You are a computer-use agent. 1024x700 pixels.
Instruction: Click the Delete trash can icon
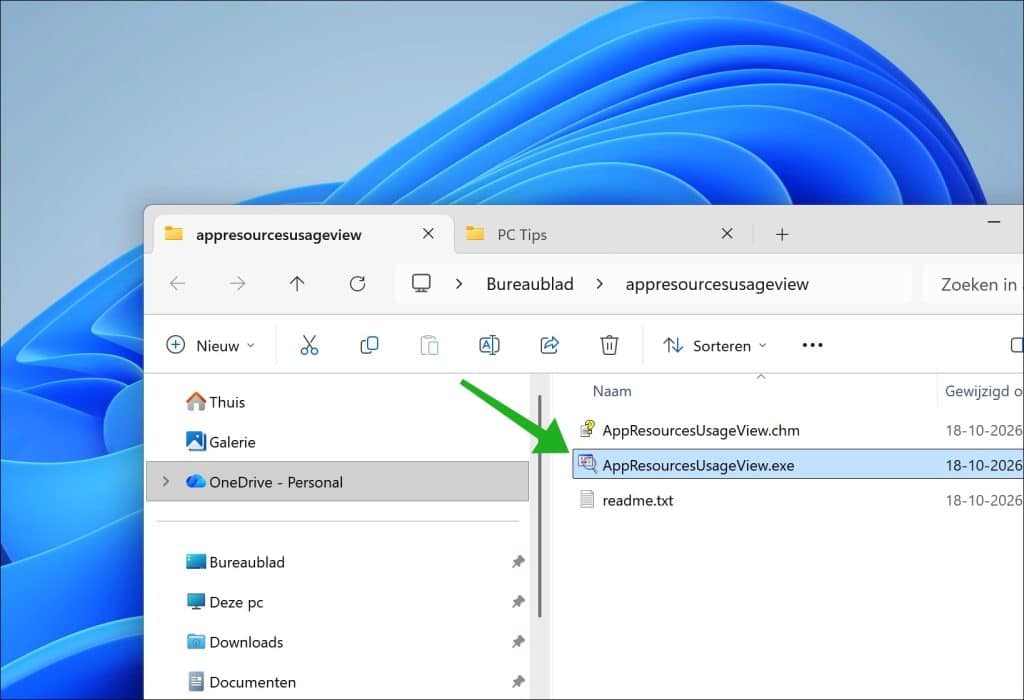click(x=609, y=345)
